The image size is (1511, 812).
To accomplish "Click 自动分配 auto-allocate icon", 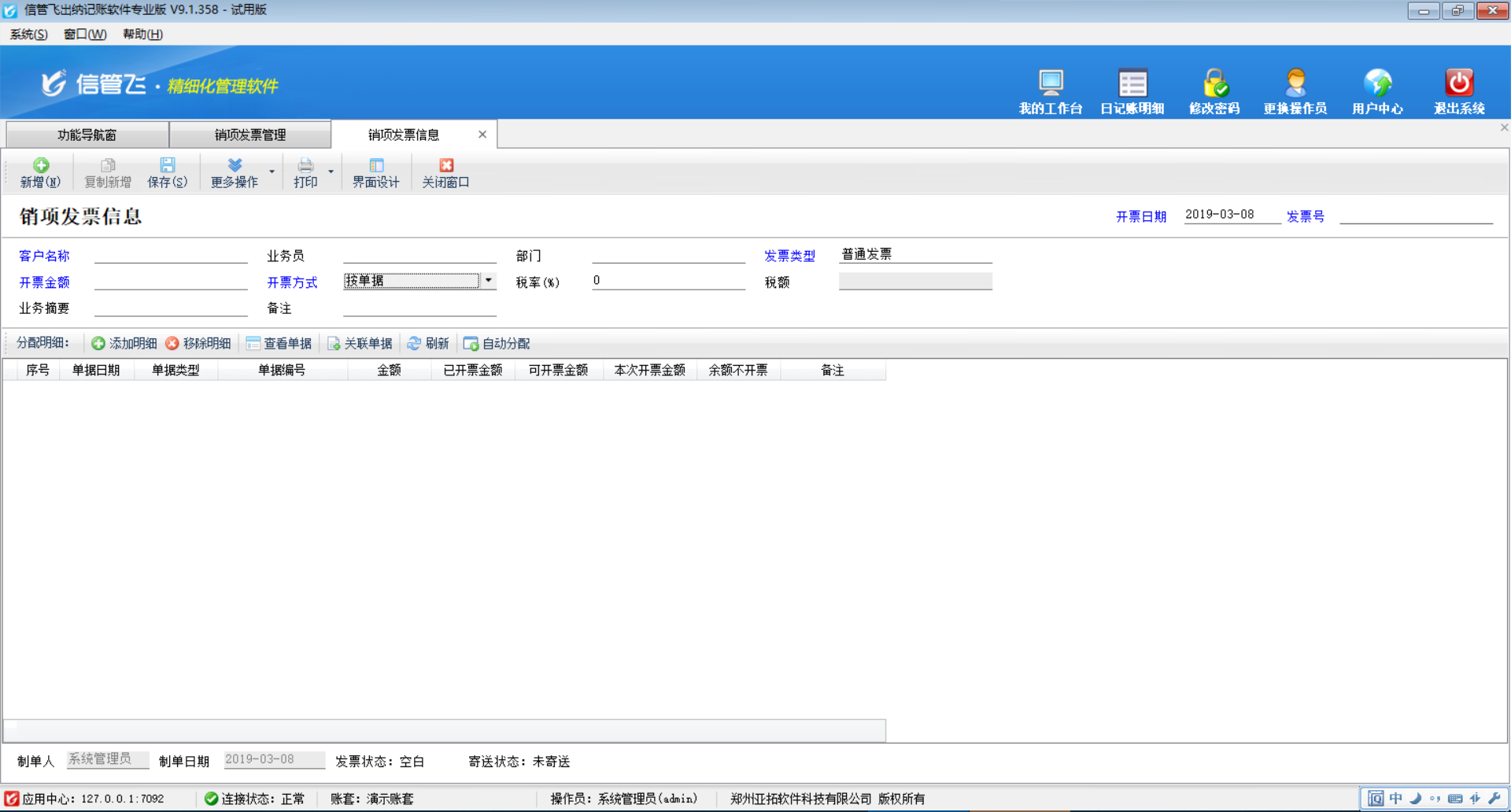I will coord(496,342).
